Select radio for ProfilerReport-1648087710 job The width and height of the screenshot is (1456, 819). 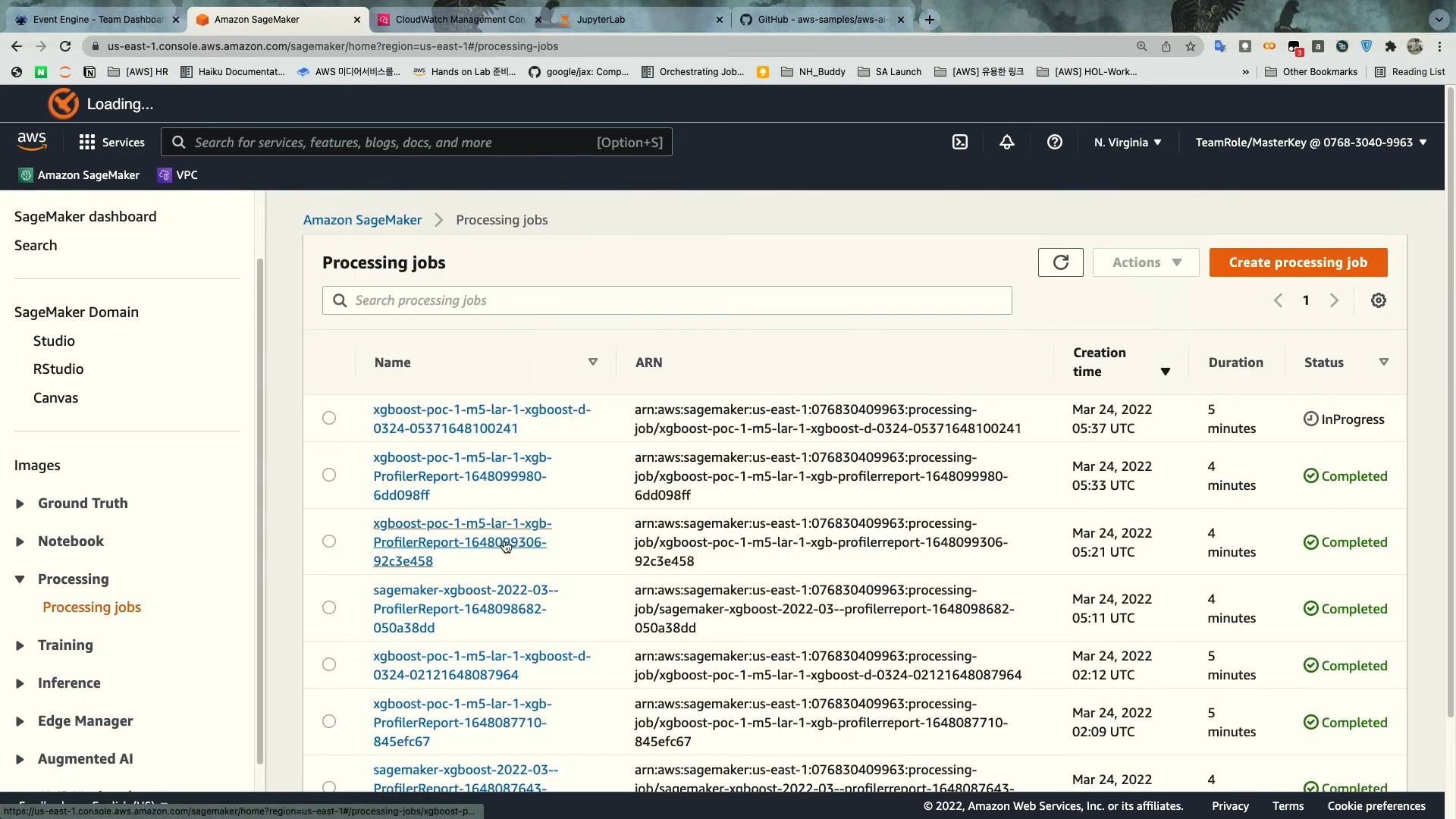[x=329, y=721]
